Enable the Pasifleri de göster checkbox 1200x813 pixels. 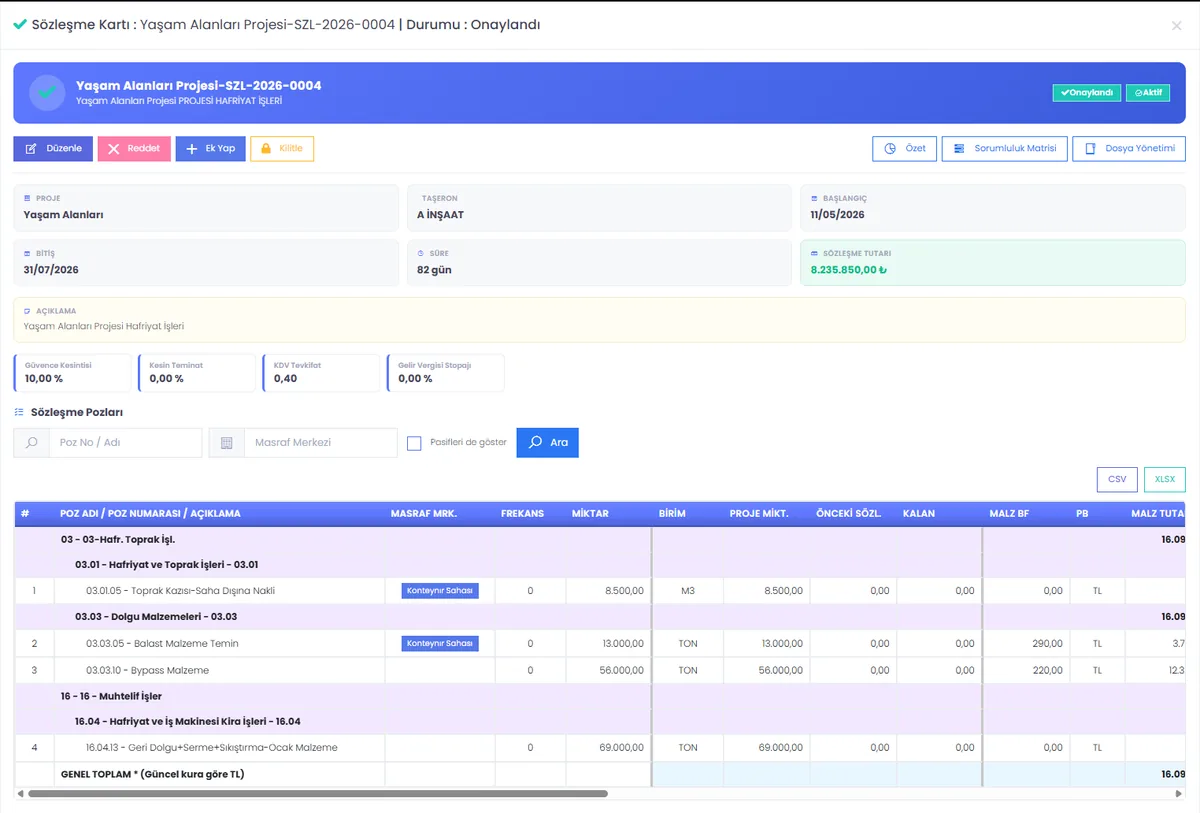tap(414, 443)
